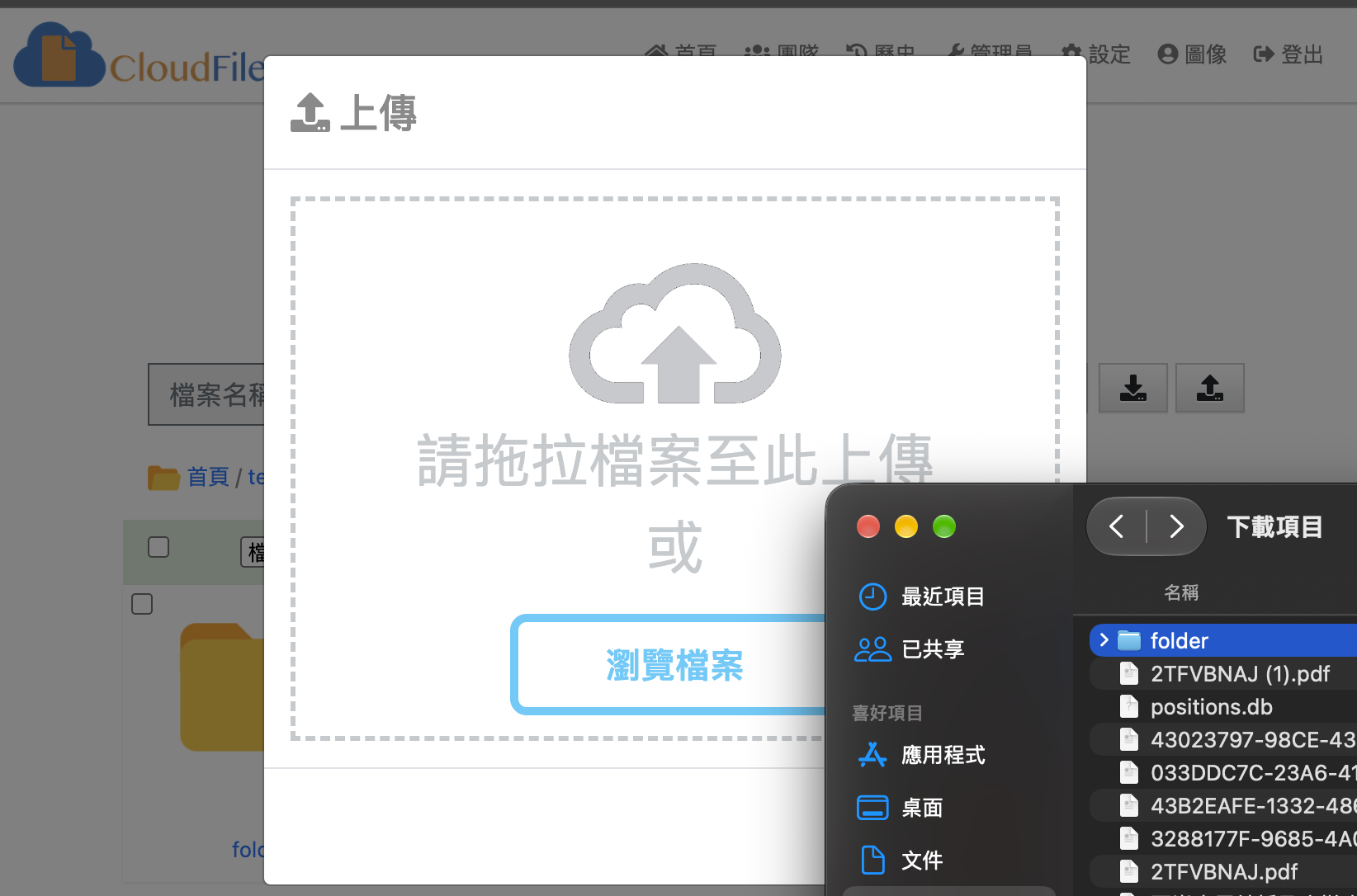Image resolution: width=1357 pixels, height=896 pixels.
Task: Click the Applications icon next to 應用程式
Action: (872, 754)
